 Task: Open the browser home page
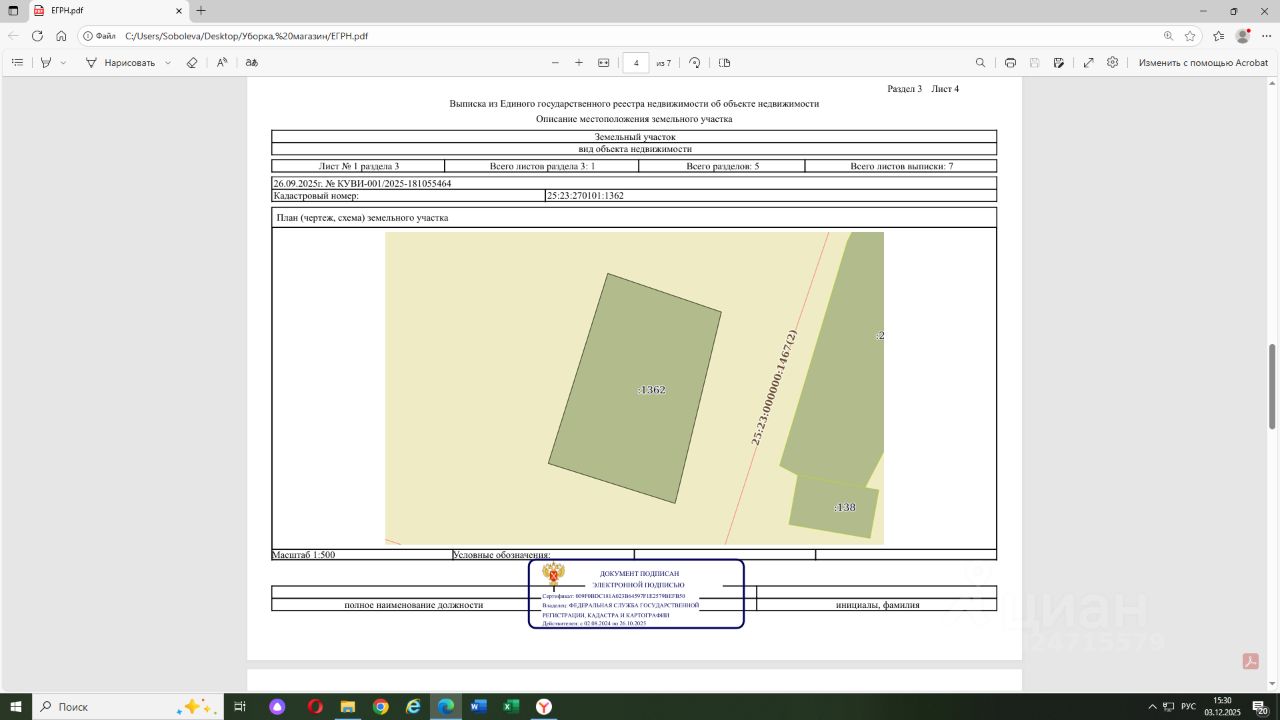pos(61,36)
